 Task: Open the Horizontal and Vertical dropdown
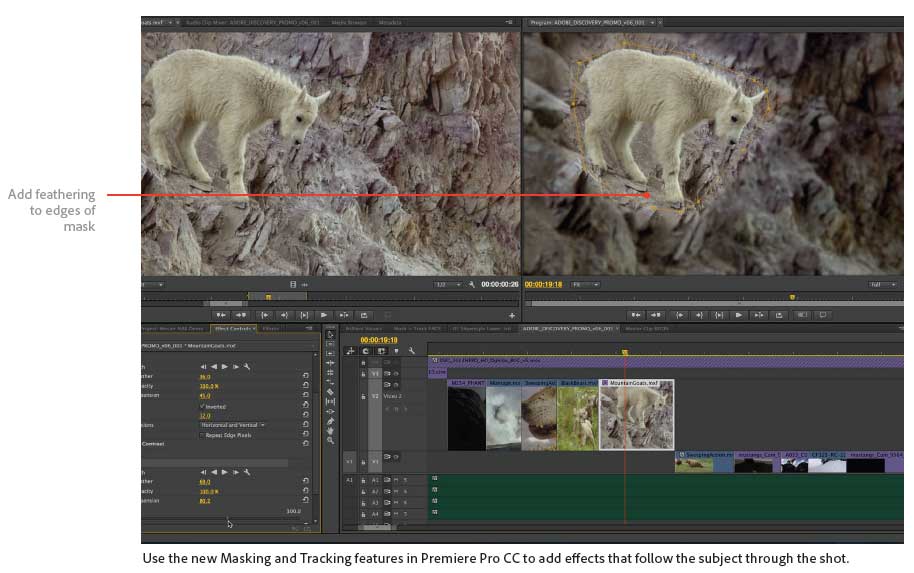pos(232,425)
